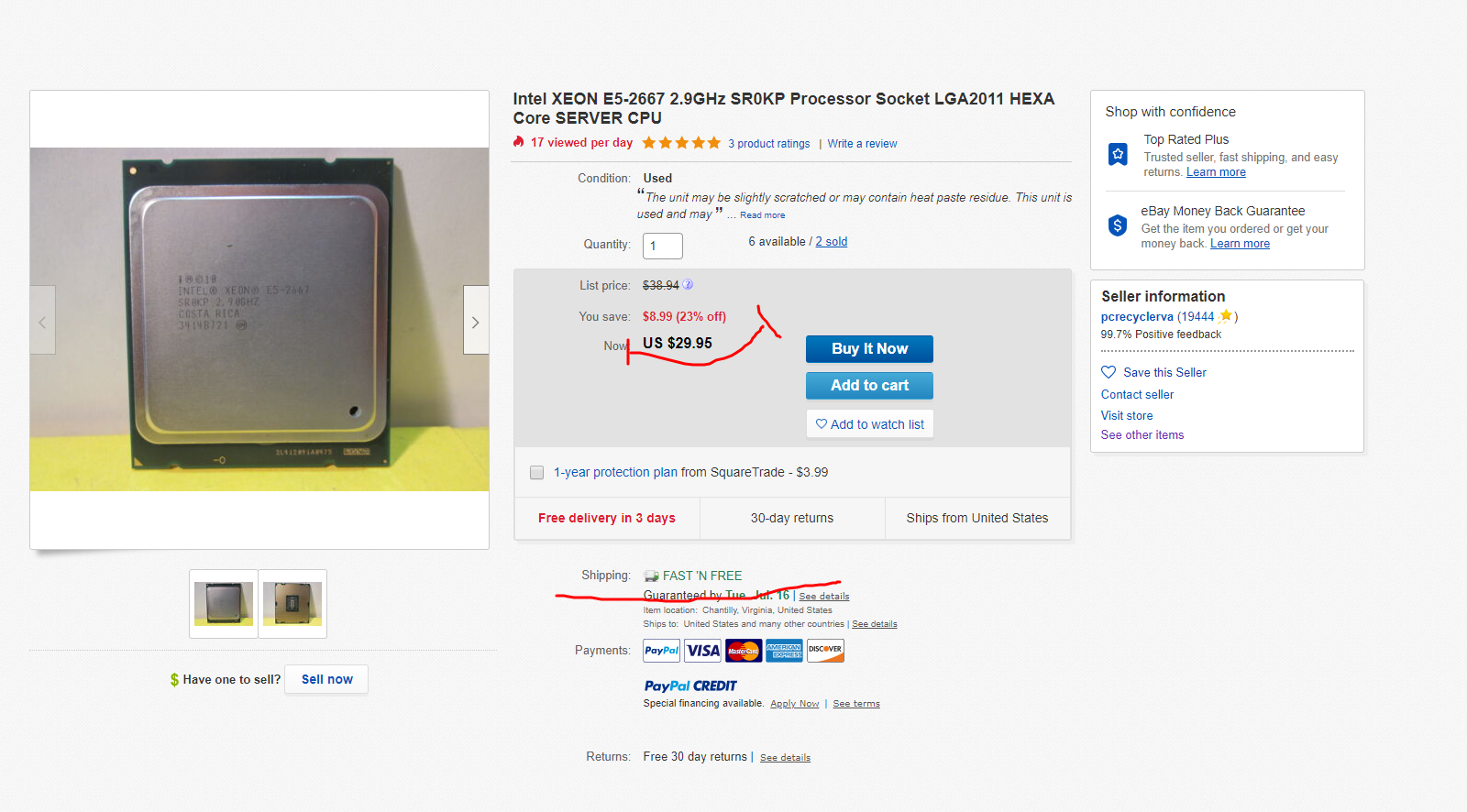The height and width of the screenshot is (812, 1467).
Task: Select the second product thumbnail image
Action: point(292,604)
